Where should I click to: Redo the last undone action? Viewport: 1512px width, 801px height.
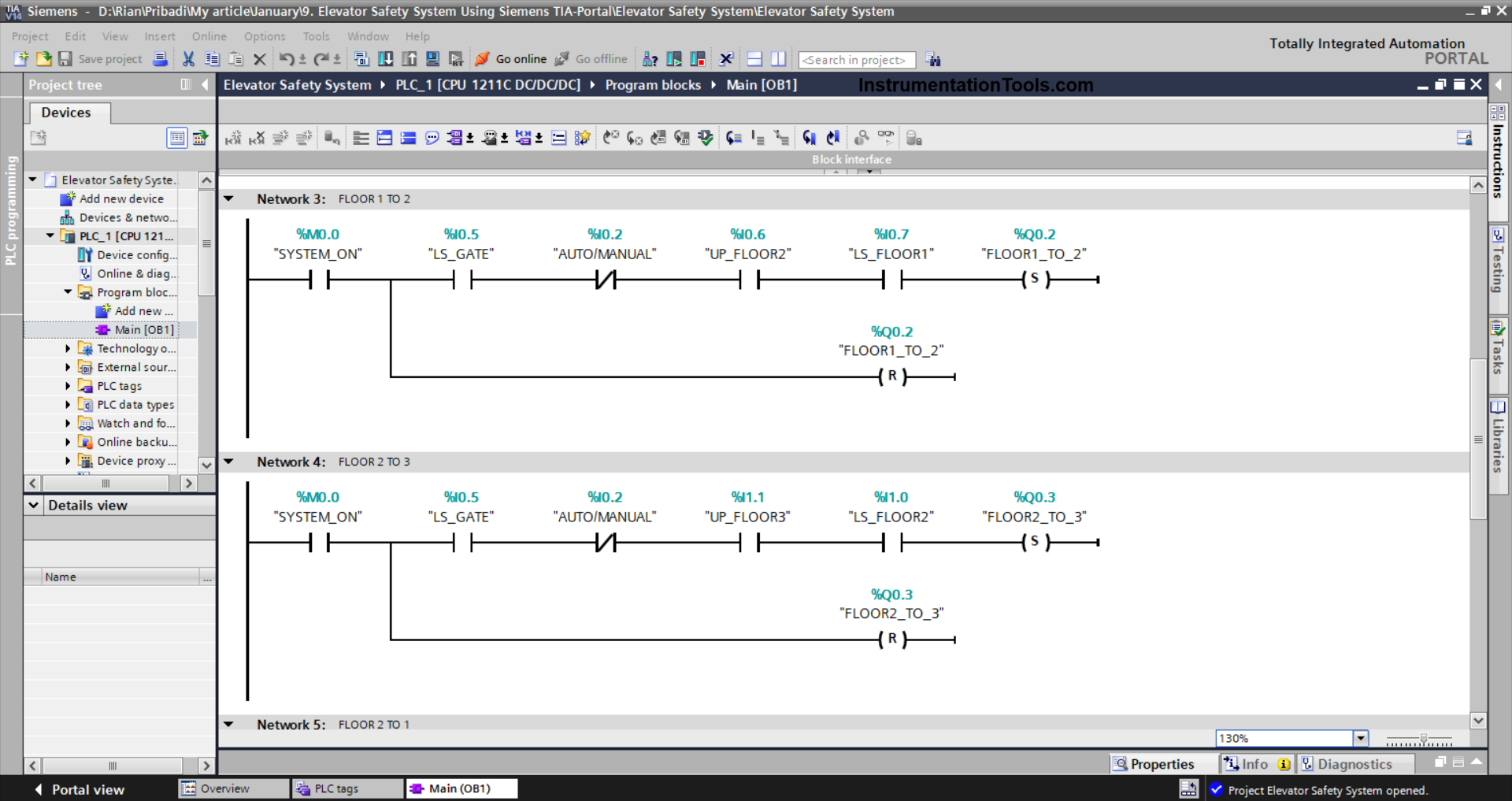321,59
